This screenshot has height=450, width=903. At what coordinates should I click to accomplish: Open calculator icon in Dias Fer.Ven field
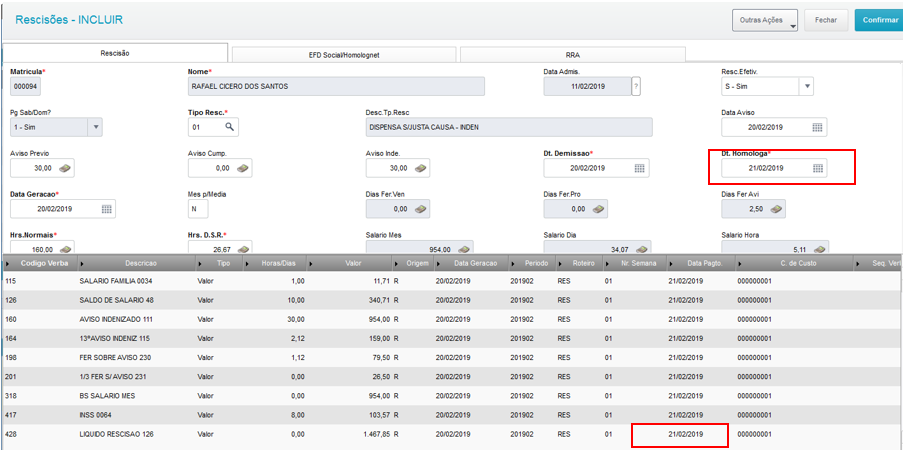(x=421, y=209)
